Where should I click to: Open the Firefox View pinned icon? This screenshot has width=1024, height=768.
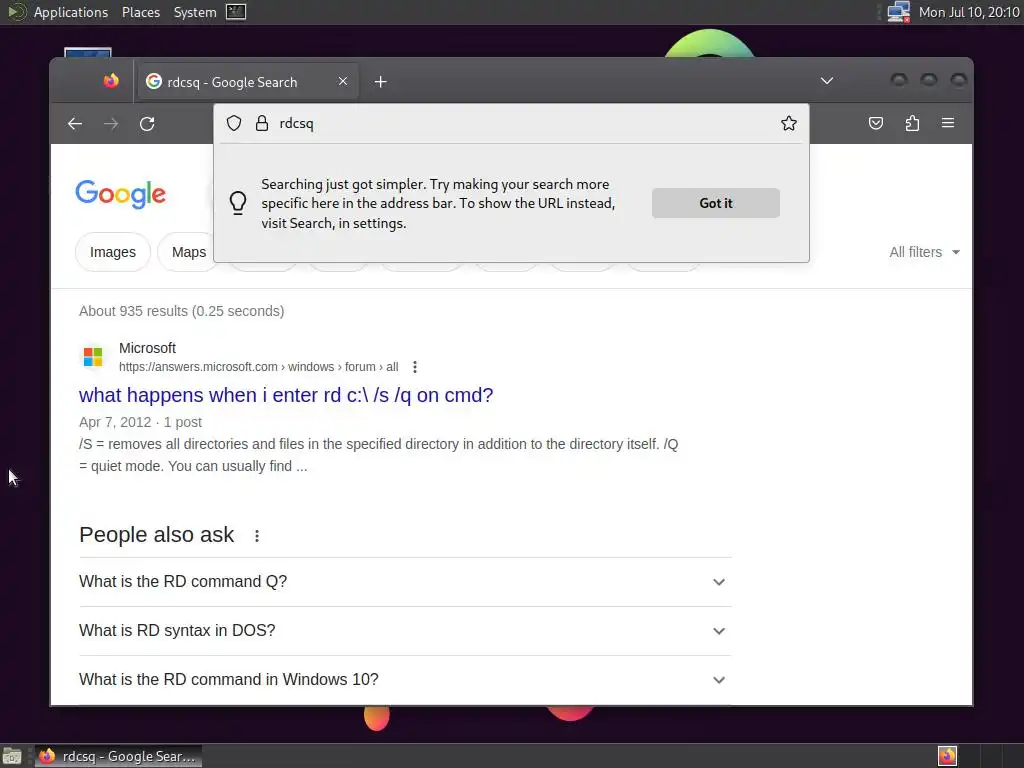[111, 81]
